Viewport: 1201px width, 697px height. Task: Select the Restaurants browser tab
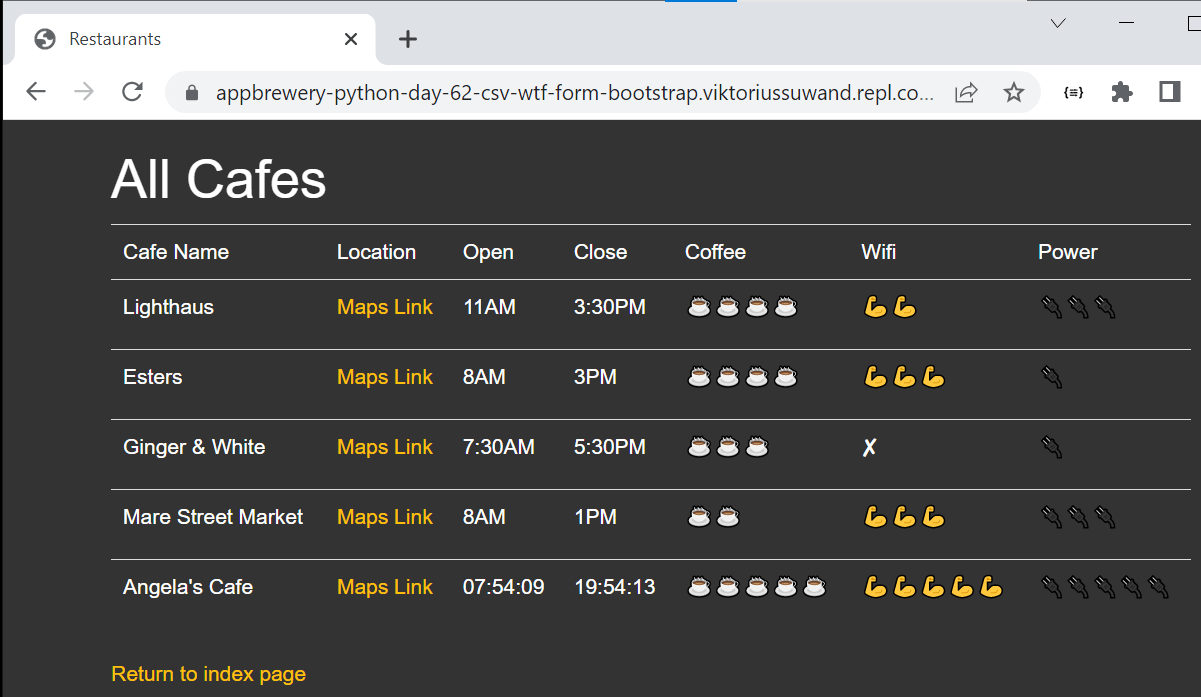[x=196, y=39]
